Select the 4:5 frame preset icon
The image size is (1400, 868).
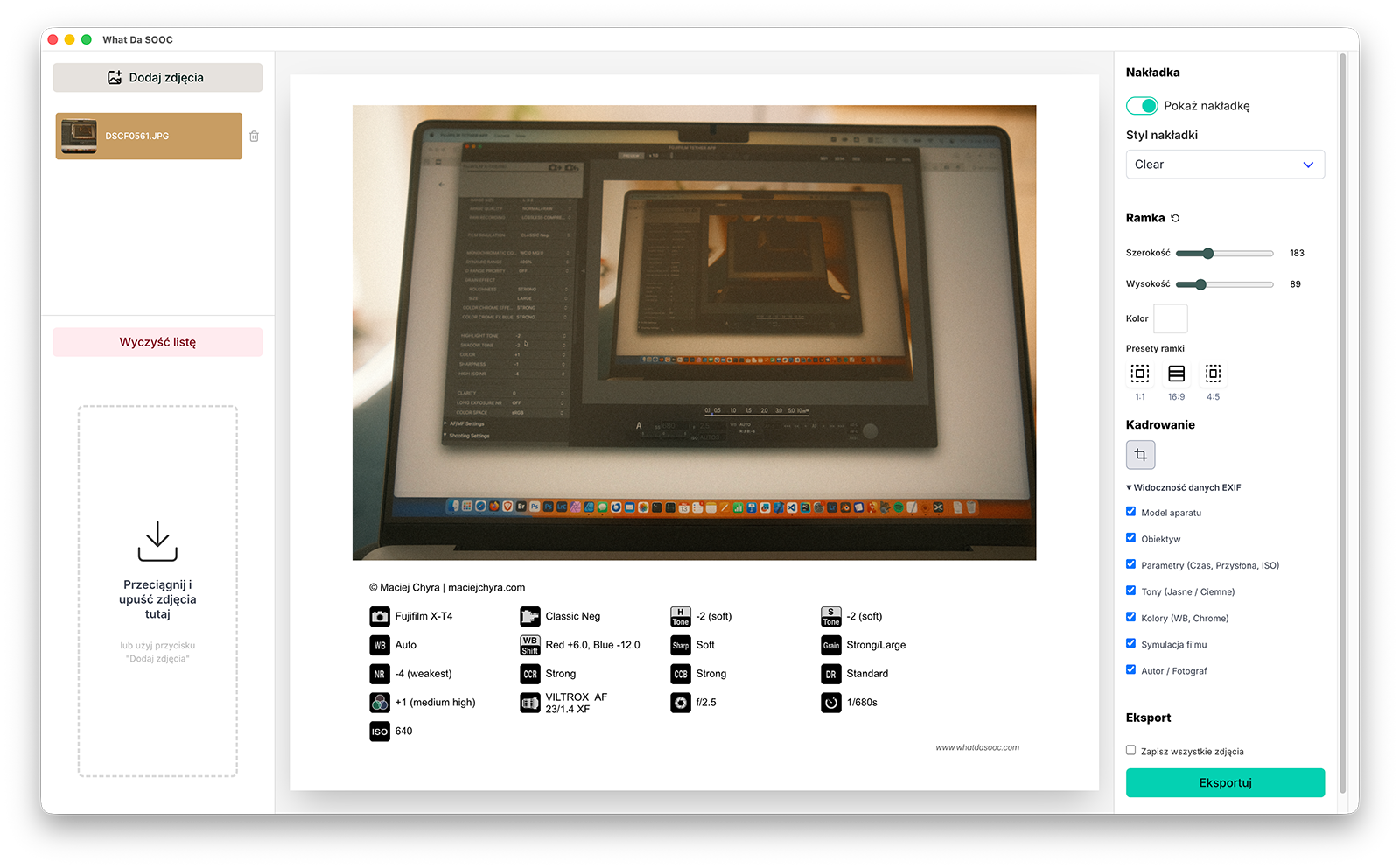pyautogui.click(x=1213, y=374)
